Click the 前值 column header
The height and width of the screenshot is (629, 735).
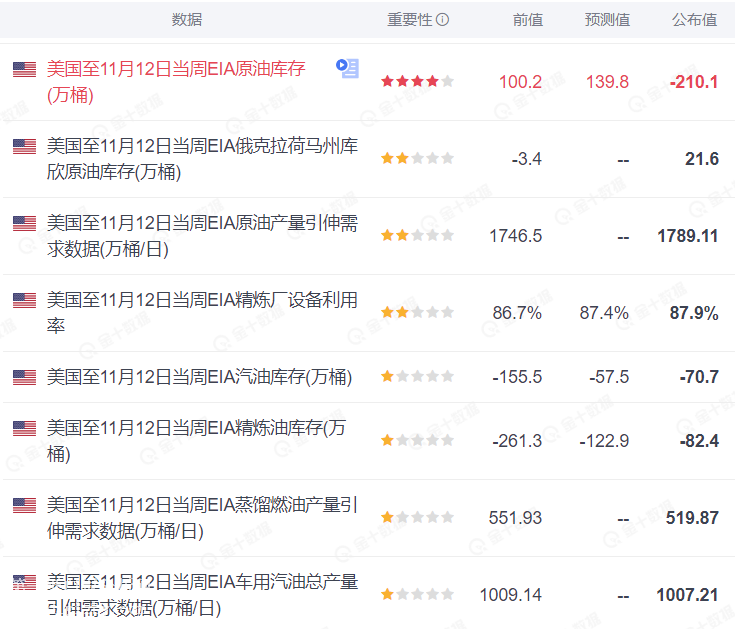click(527, 20)
